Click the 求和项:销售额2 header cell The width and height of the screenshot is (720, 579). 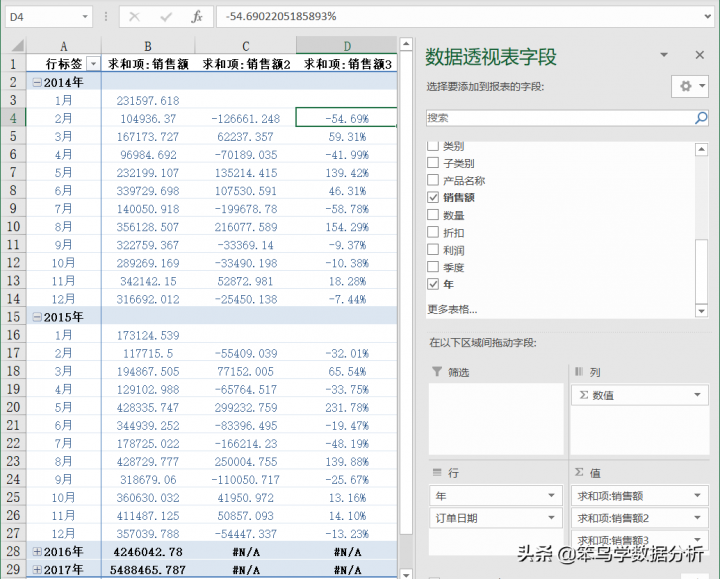[246, 64]
